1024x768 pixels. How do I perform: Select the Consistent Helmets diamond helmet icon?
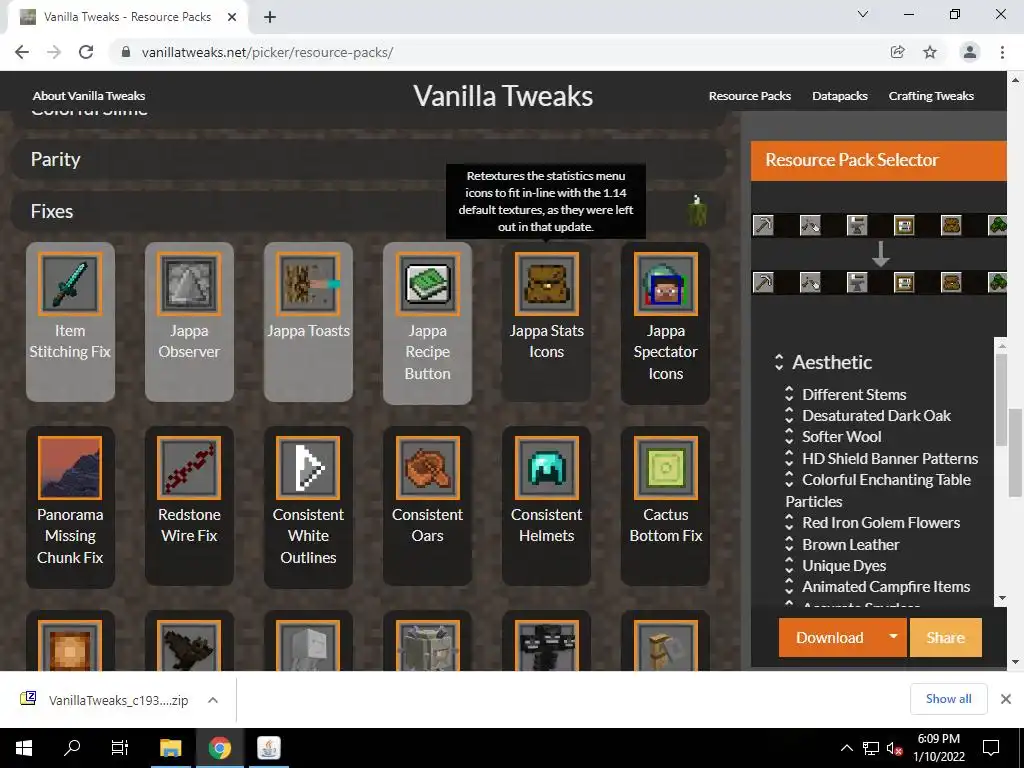tap(547, 468)
